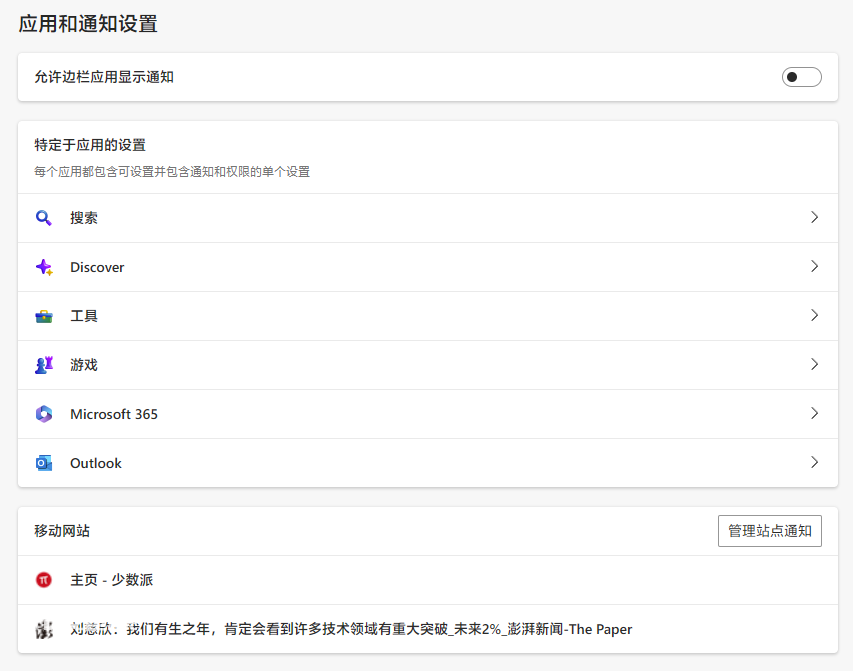Expand the Outlook row chevron
Screen dimensions: 853x671
(x=814, y=463)
